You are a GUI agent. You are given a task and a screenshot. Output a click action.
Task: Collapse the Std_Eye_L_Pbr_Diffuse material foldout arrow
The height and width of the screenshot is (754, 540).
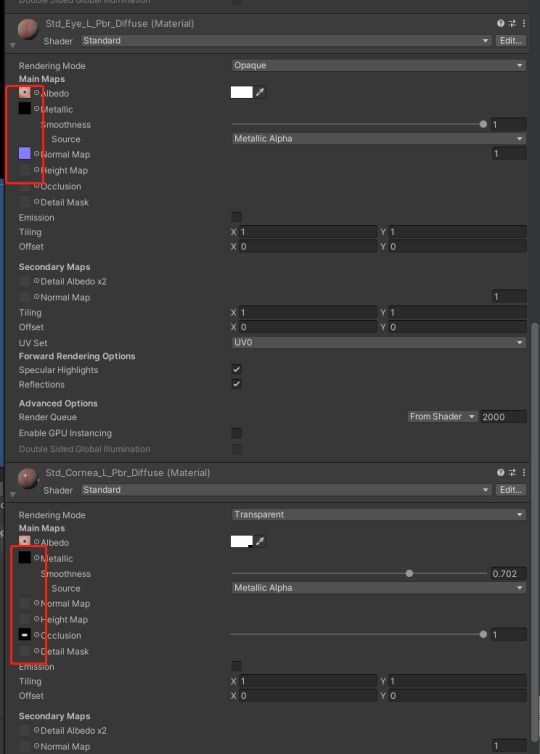click(13, 45)
